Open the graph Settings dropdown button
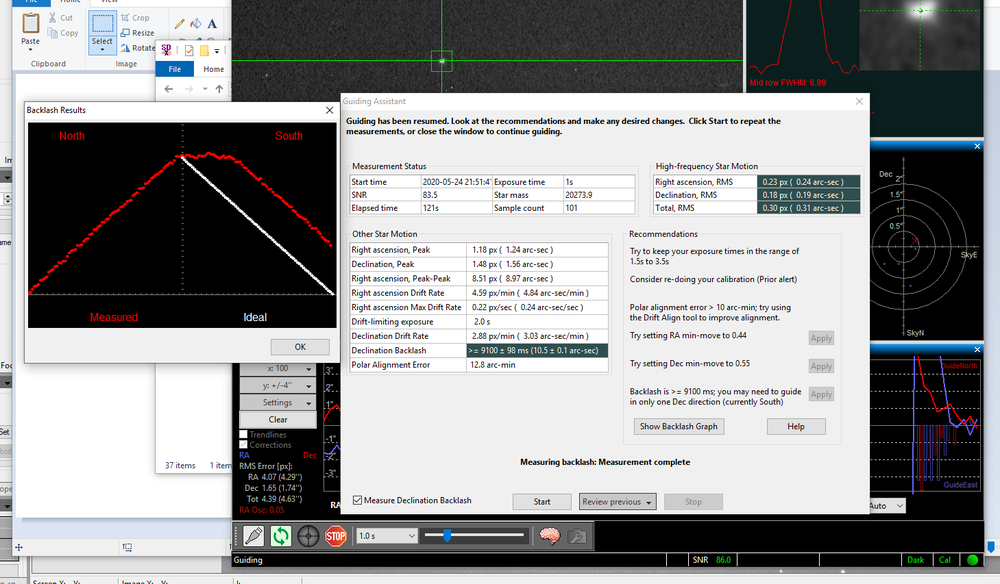 278,403
